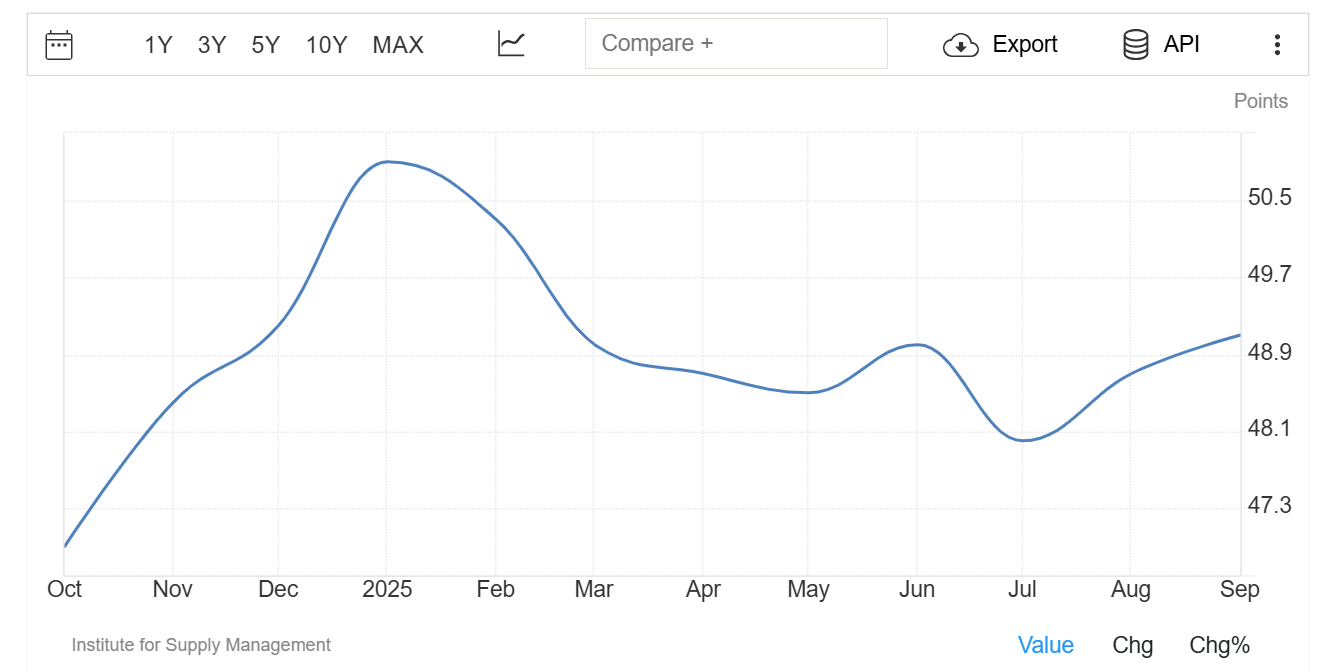1318x672 pixels.
Task: Switch to the Chg% tab
Action: pyautogui.click(x=1219, y=645)
